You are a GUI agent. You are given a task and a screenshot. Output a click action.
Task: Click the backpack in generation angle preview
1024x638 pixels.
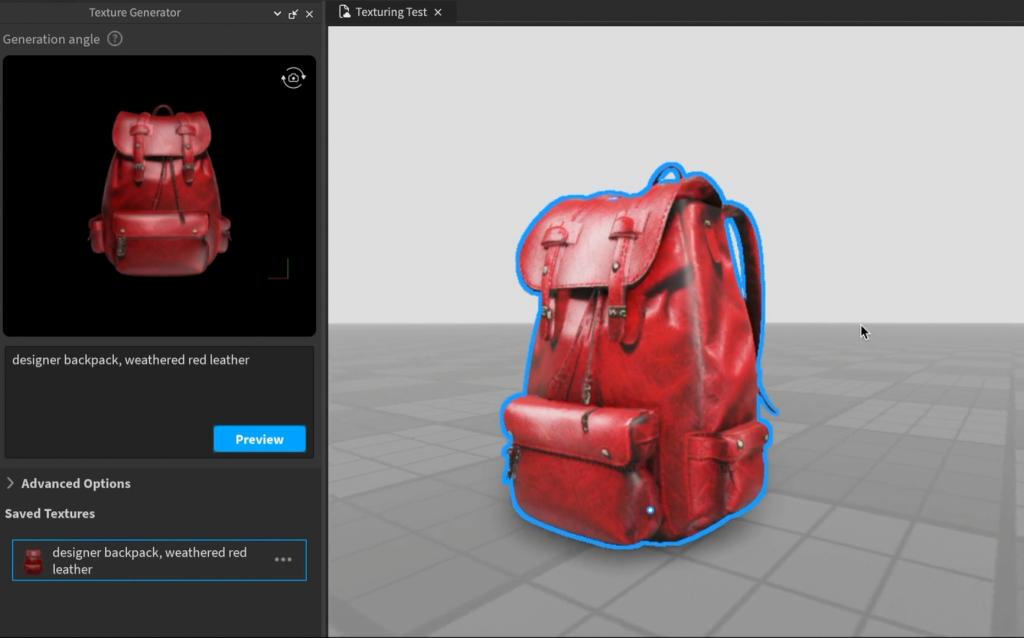[x=160, y=191]
